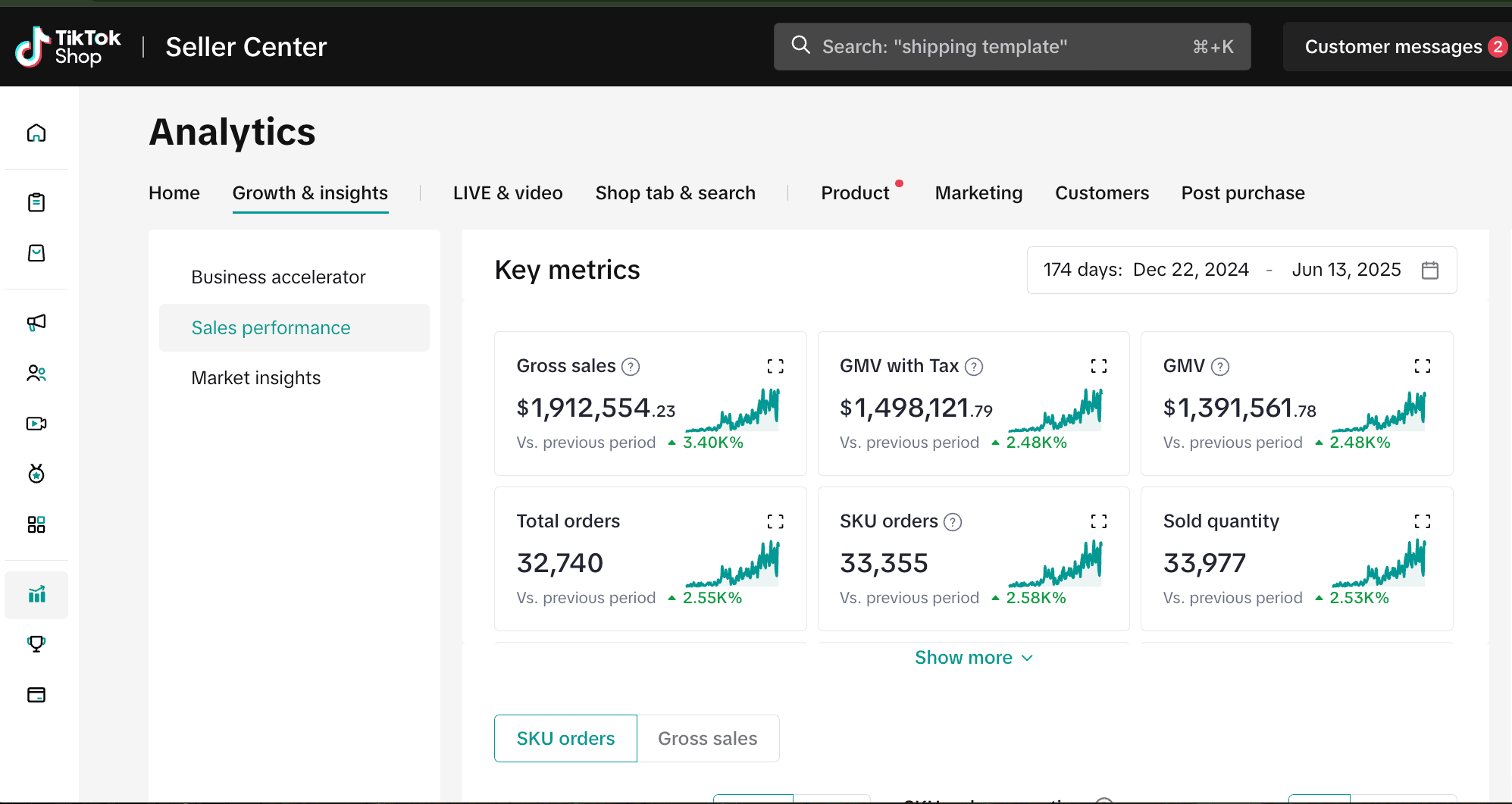Show the GMV with Tax help icon

click(x=974, y=367)
